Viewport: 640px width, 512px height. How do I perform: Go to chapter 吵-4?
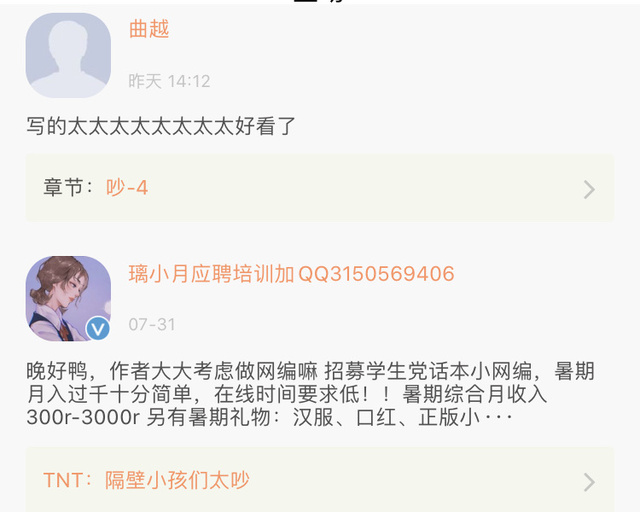pos(127,188)
